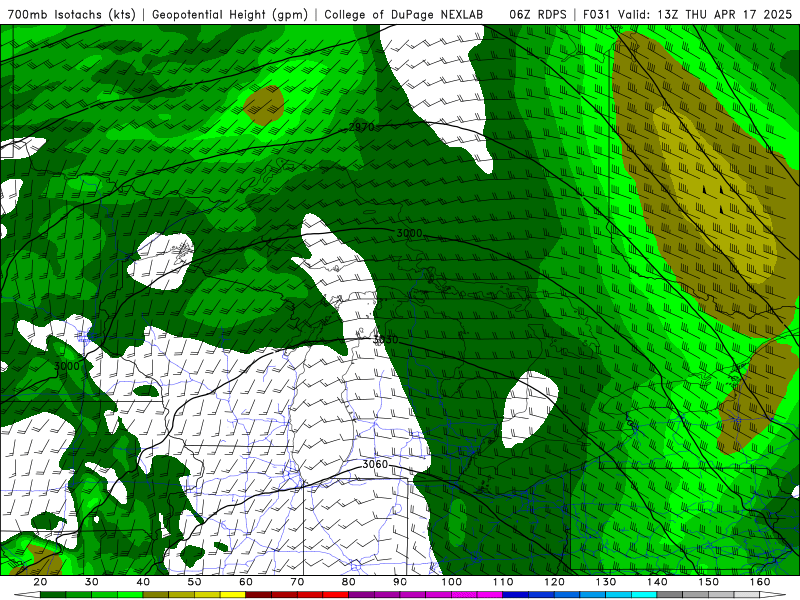800x600 pixels.
Task: Click the 60 knot legend value
Action: point(246,582)
